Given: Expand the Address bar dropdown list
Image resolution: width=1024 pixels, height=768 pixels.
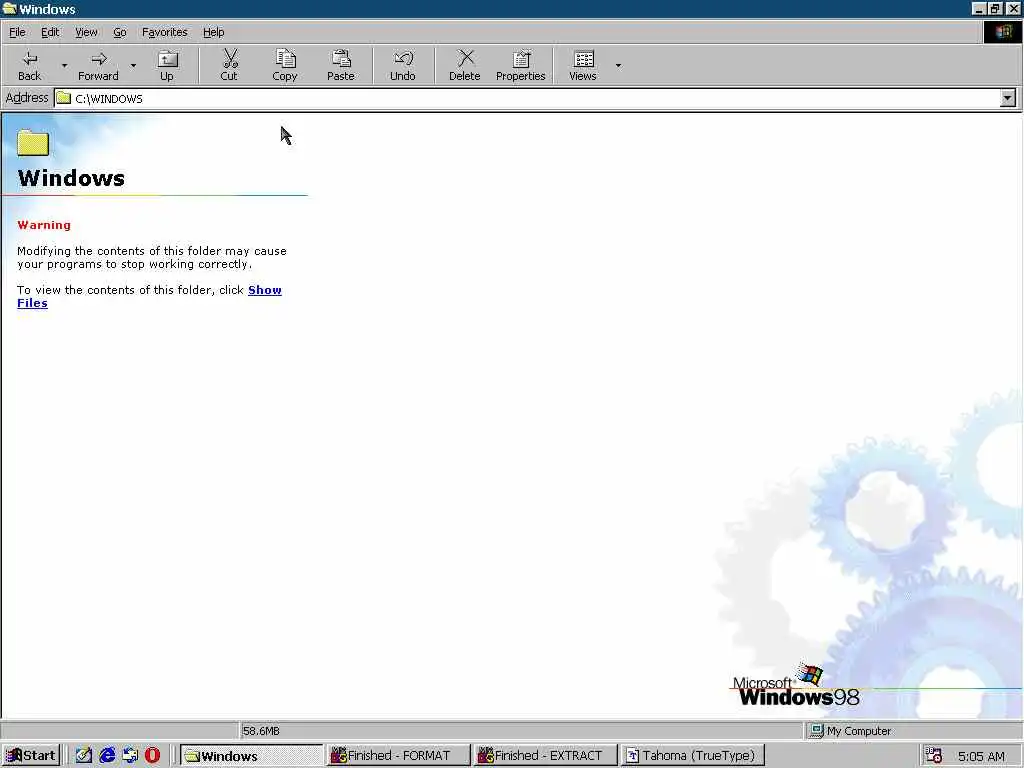Looking at the screenshot, I should point(1008,99).
